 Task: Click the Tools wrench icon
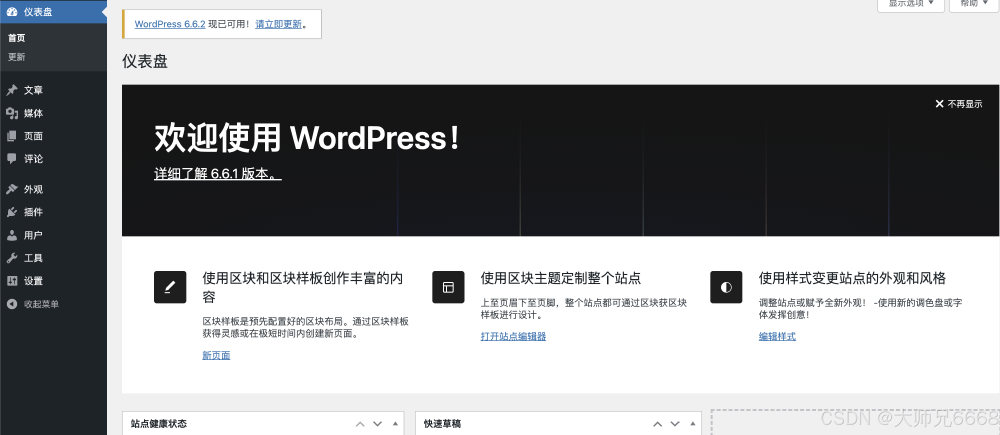tap(11, 258)
